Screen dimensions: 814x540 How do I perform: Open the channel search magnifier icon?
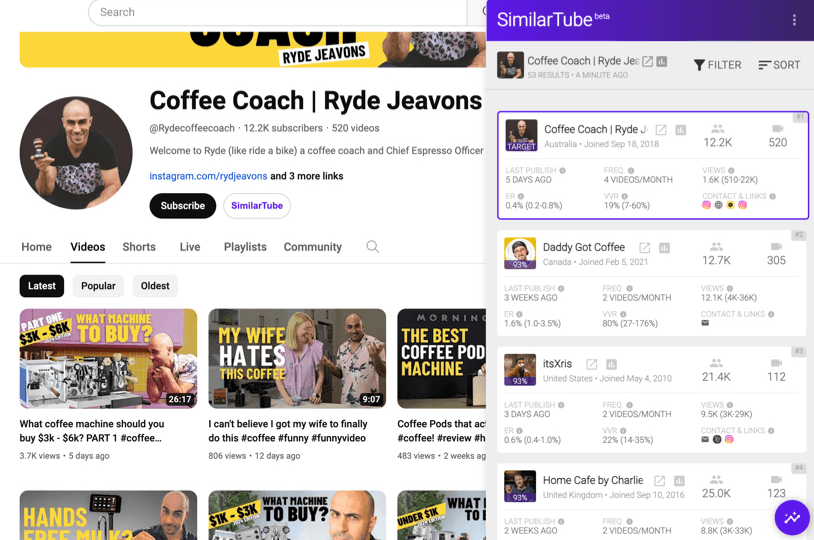(372, 247)
